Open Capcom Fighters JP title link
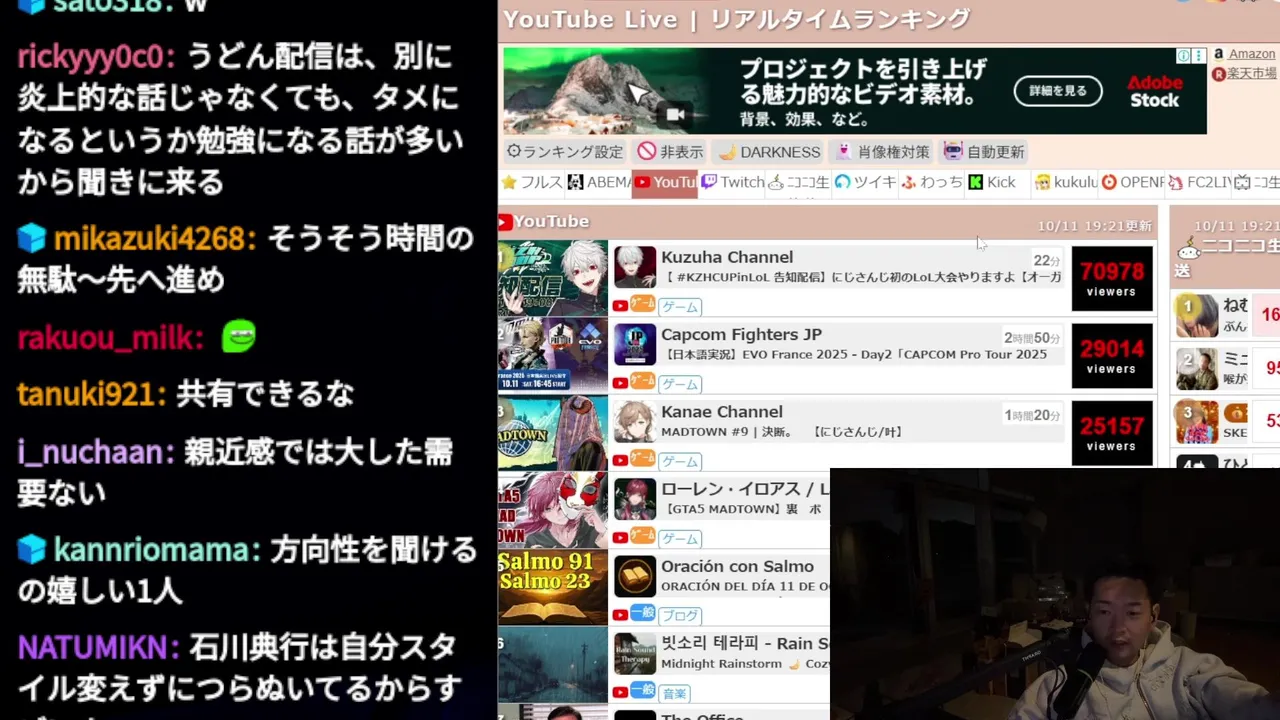 [741, 334]
